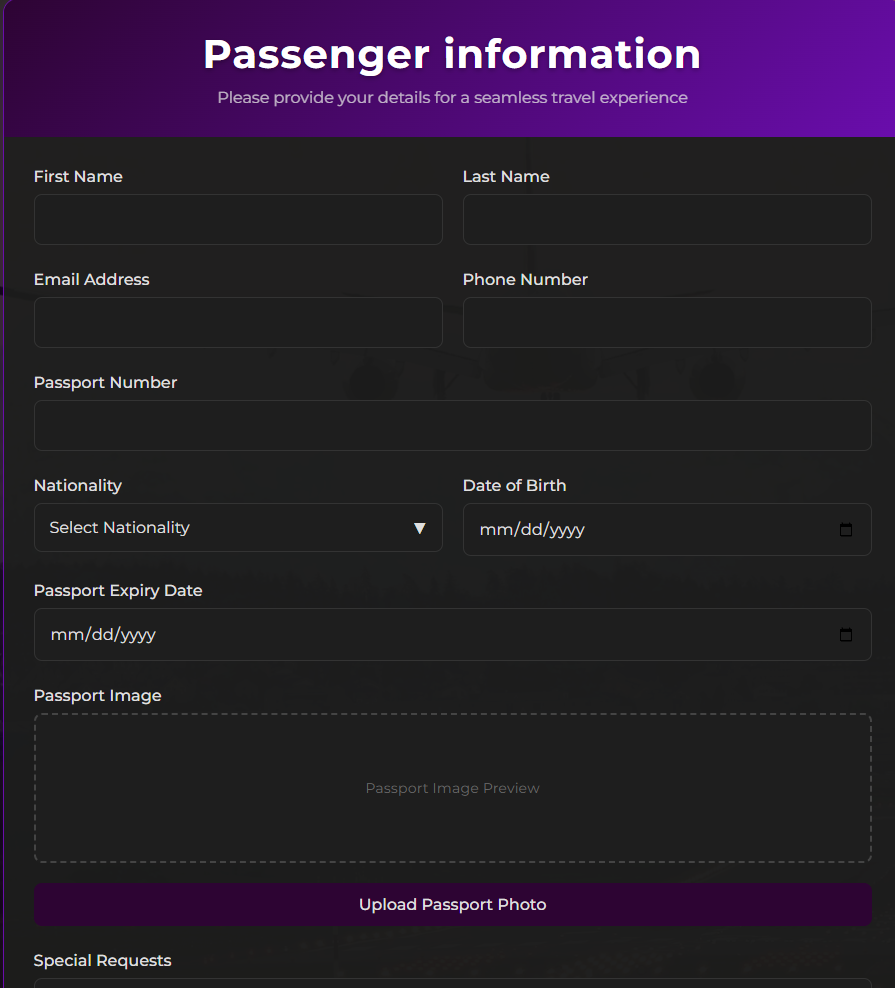Screen dimensions: 895x988
Task: Focus the Passport Number input box
Action: pos(452,426)
